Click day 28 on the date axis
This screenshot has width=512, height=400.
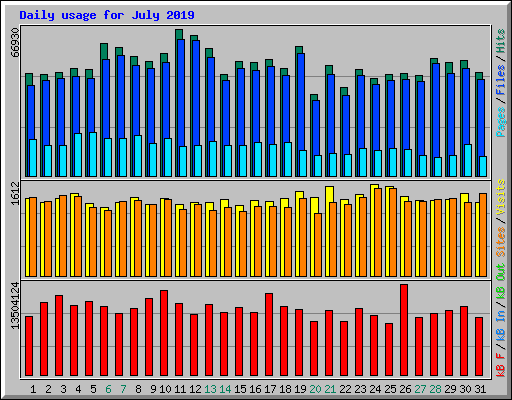pos(435,389)
